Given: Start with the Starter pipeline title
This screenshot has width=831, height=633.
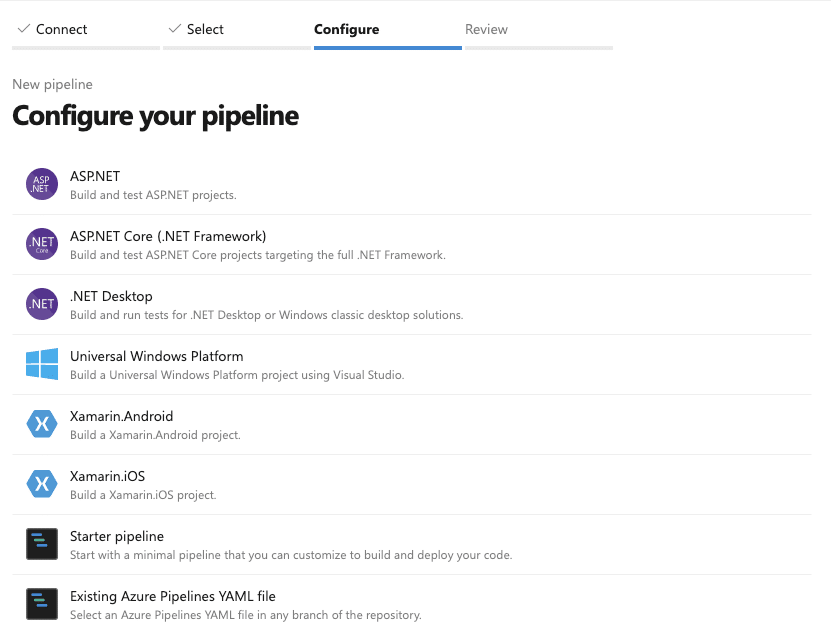Looking at the screenshot, I should click(x=117, y=536).
